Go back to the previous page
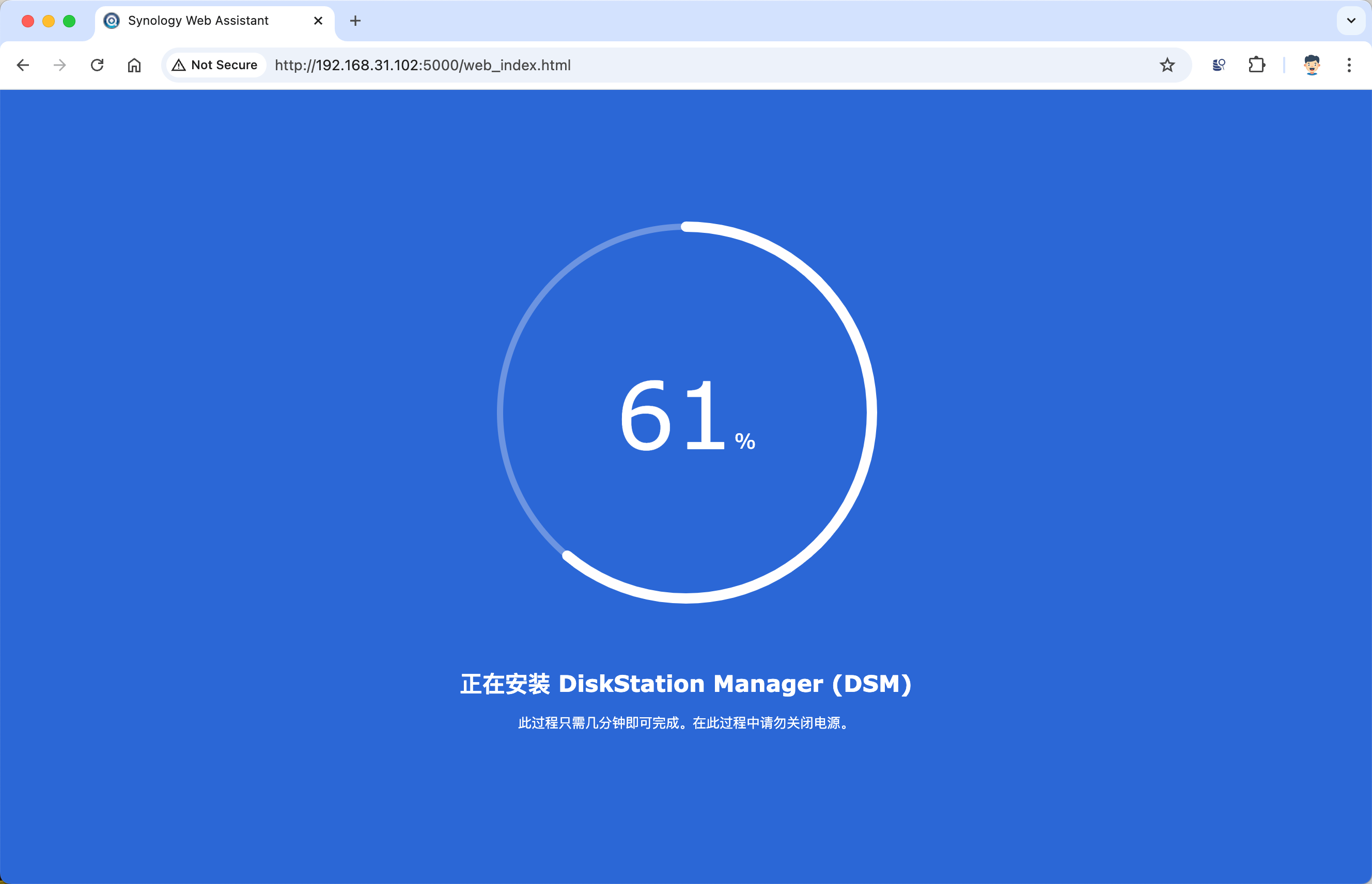The height and width of the screenshot is (884, 1372). click(x=23, y=65)
